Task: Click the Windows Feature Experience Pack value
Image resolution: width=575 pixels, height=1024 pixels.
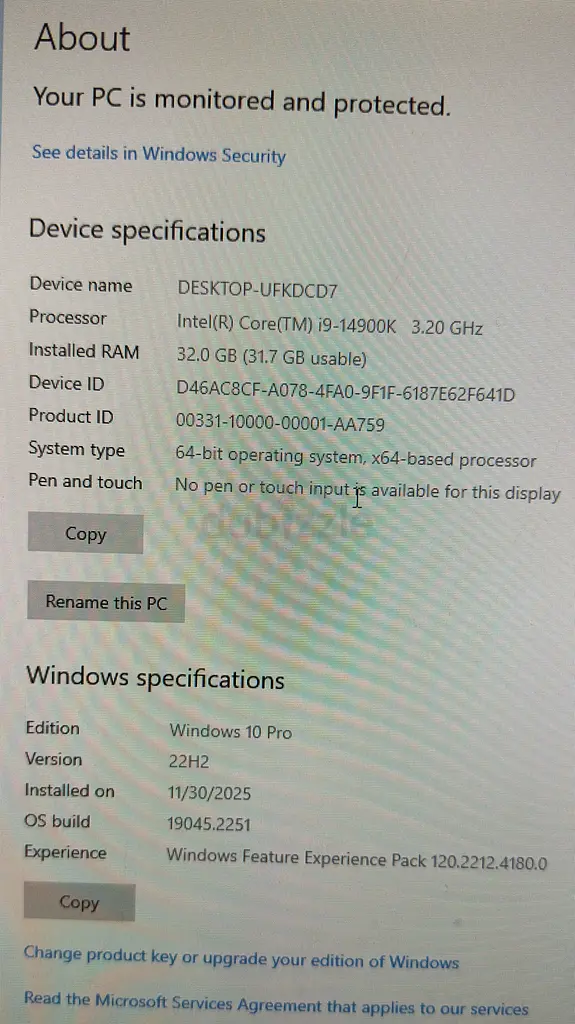Action: point(356,857)
